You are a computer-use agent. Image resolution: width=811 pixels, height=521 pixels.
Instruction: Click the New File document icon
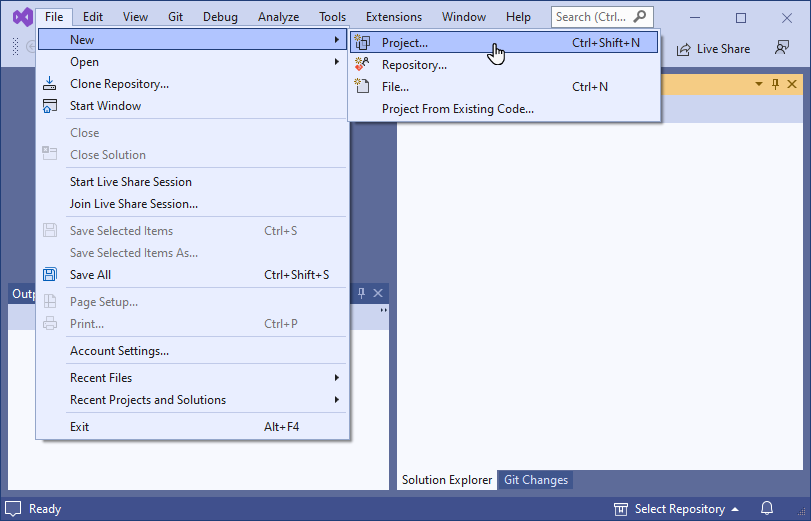coord(362,86)
